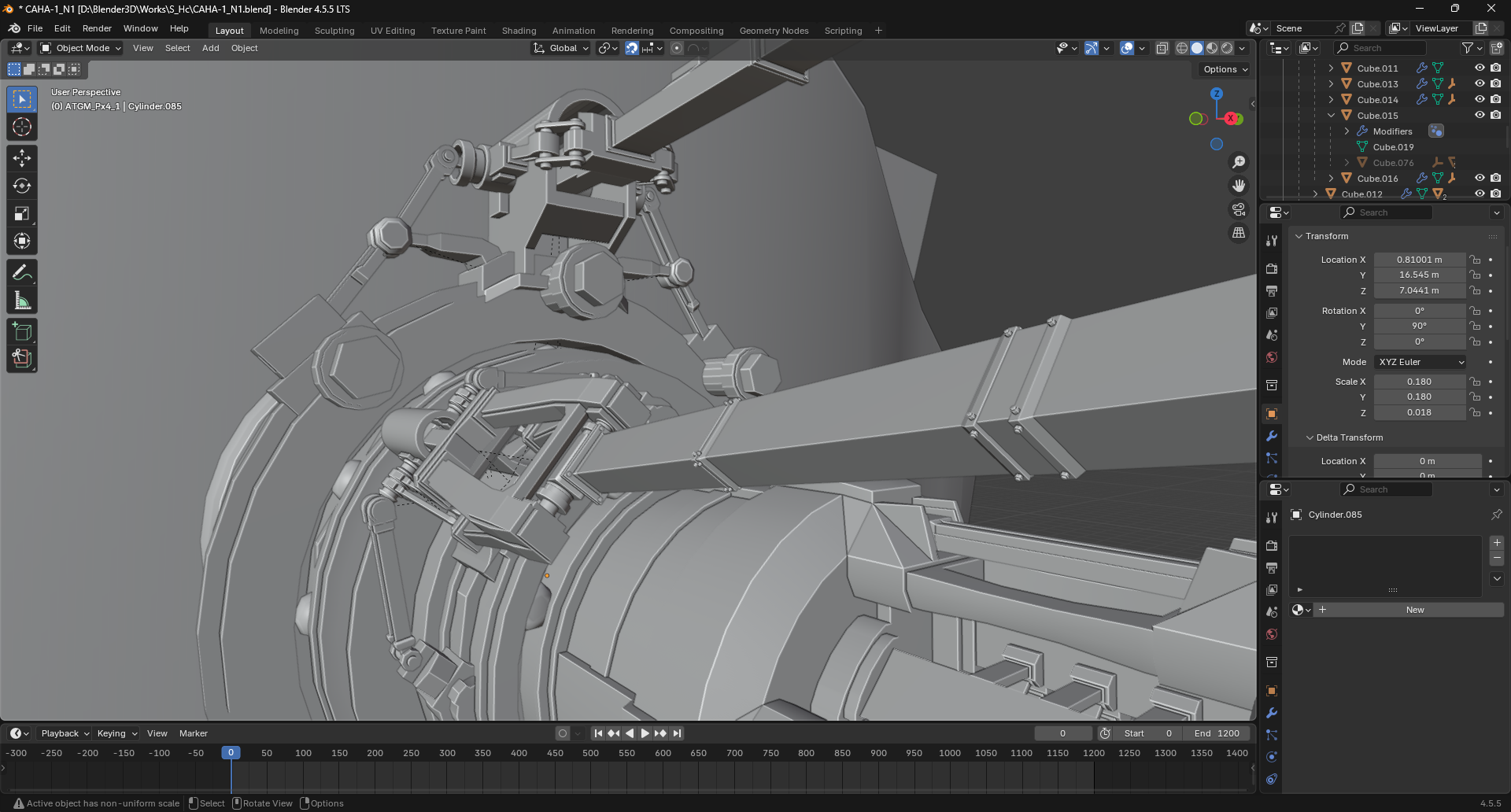Open the Object Mode dropdown

pyautogui.click(x=81, y=48)
